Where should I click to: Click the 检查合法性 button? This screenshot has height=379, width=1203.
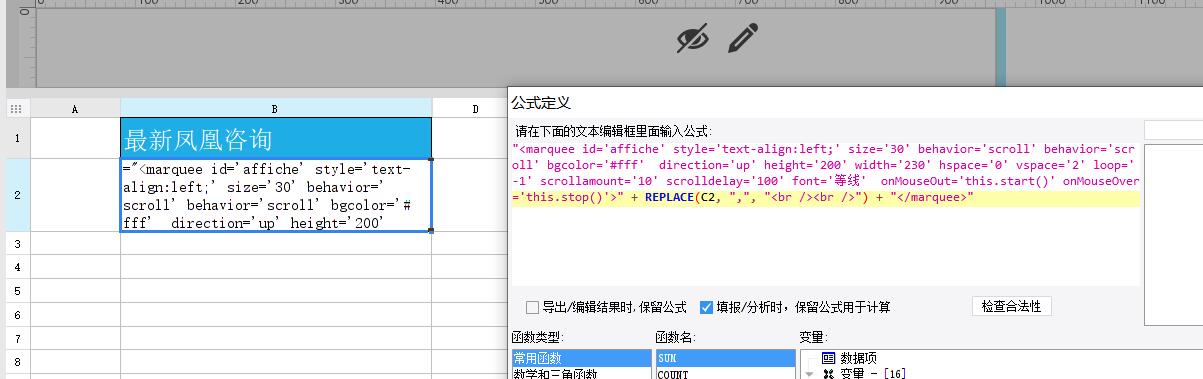(1011, 306)
